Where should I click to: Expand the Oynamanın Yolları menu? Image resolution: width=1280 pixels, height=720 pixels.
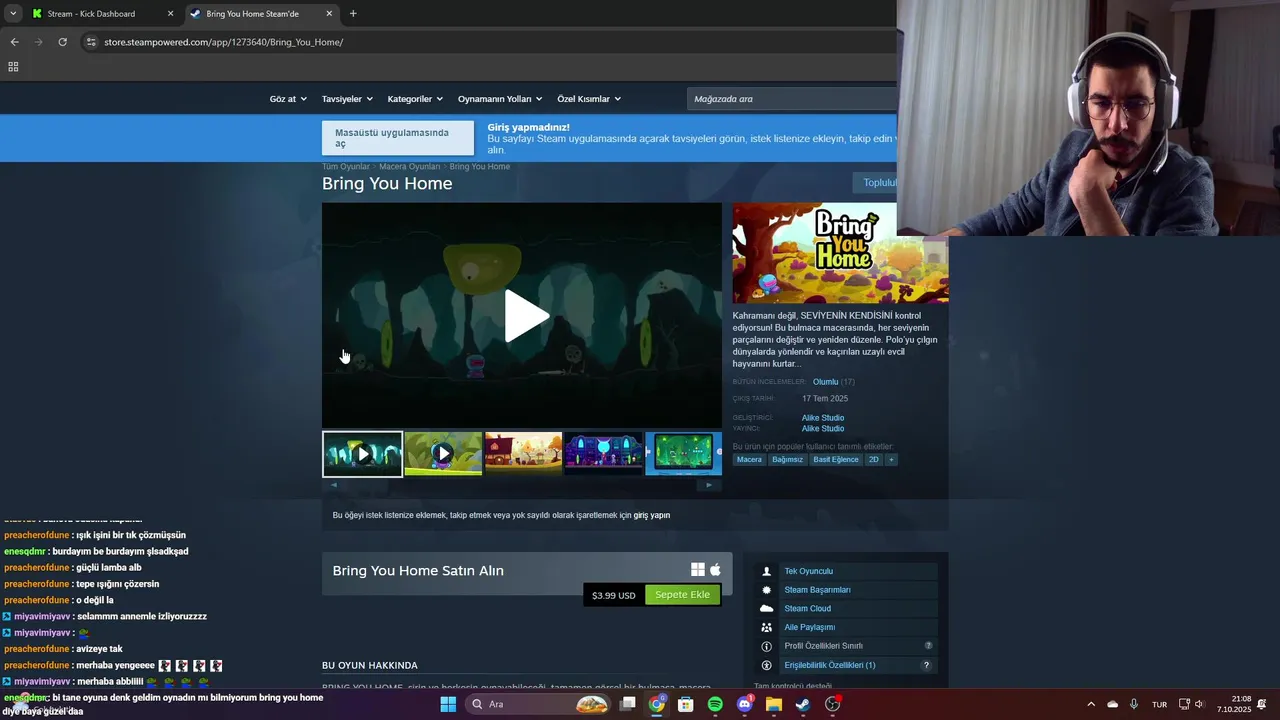[500, 99]
